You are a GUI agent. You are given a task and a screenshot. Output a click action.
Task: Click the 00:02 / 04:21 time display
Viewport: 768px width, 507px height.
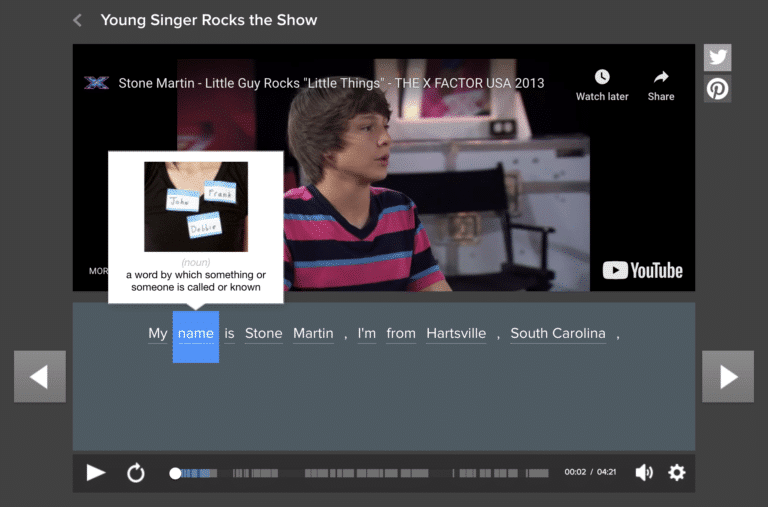point(590,472)
